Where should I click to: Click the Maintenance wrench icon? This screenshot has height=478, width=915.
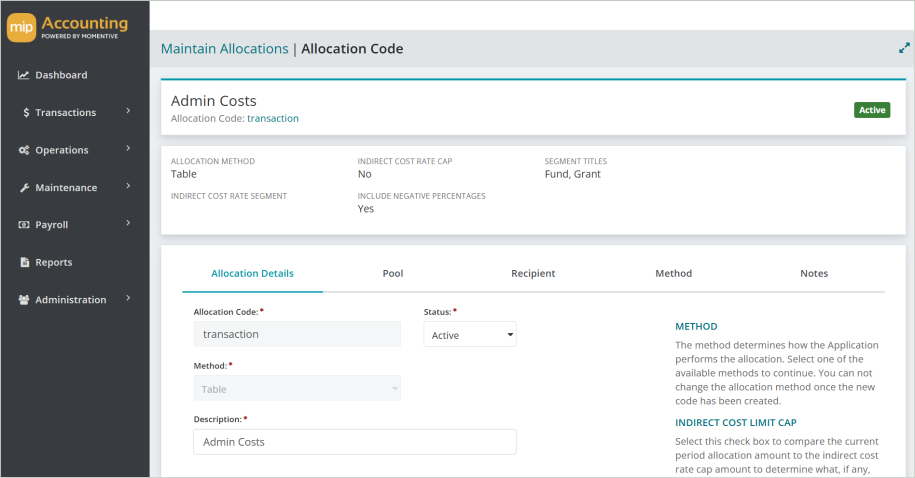(24, 188)
